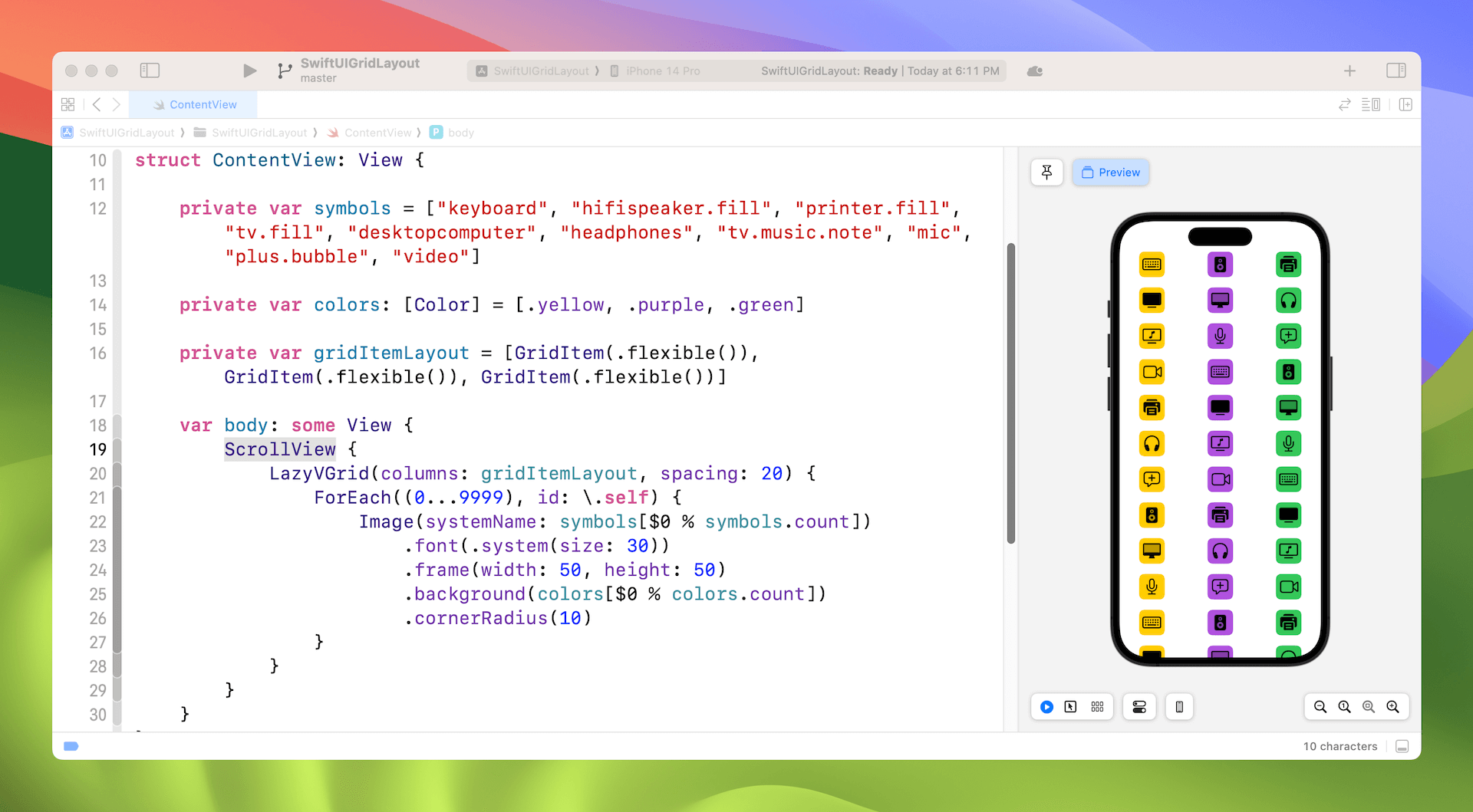Open body symbol breadcrumb
The width and height of the screenshot is (1473, 812).
453,133
